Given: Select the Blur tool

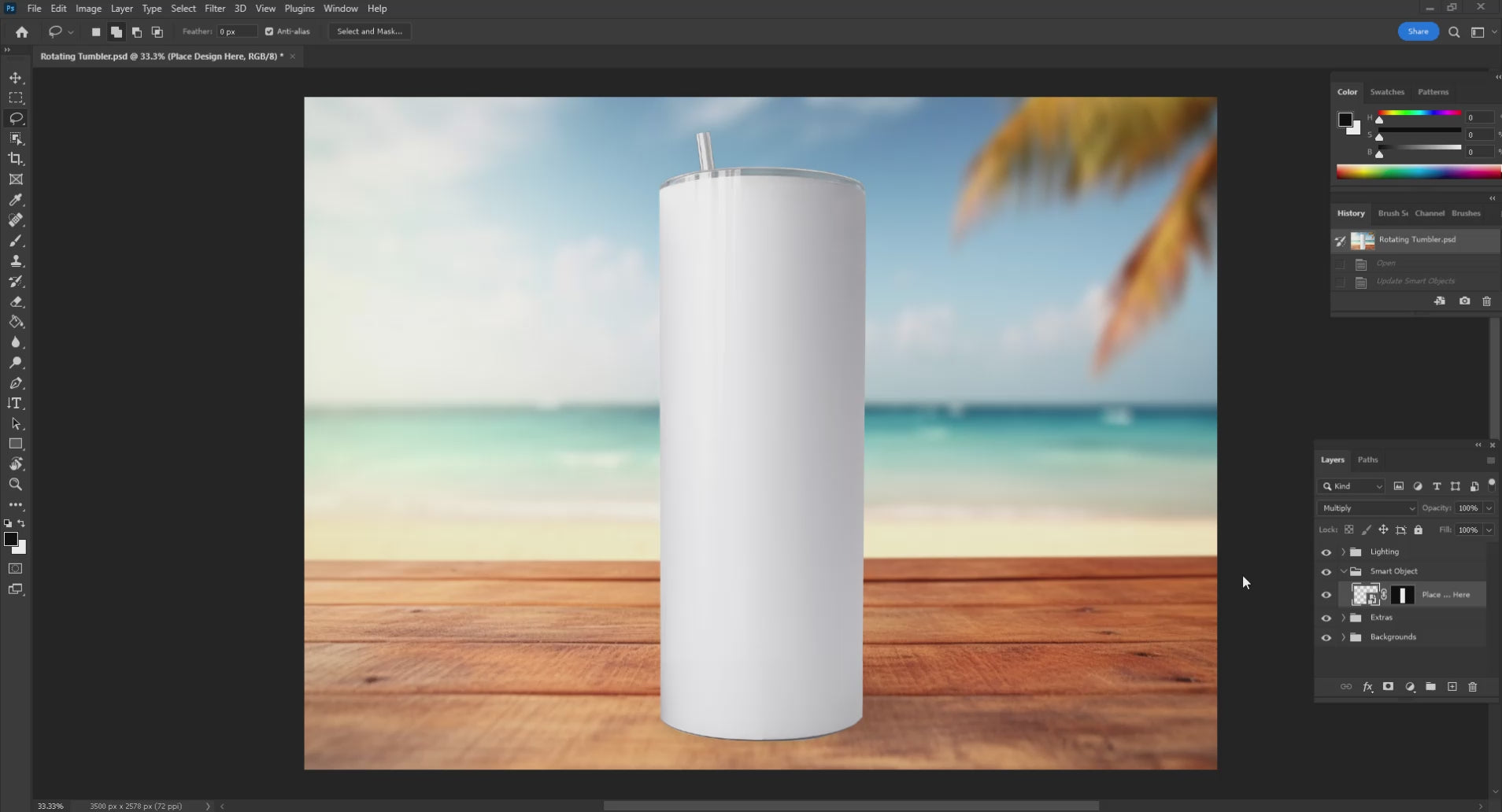Looking at the screenshot, I should [x=16, y=343].
